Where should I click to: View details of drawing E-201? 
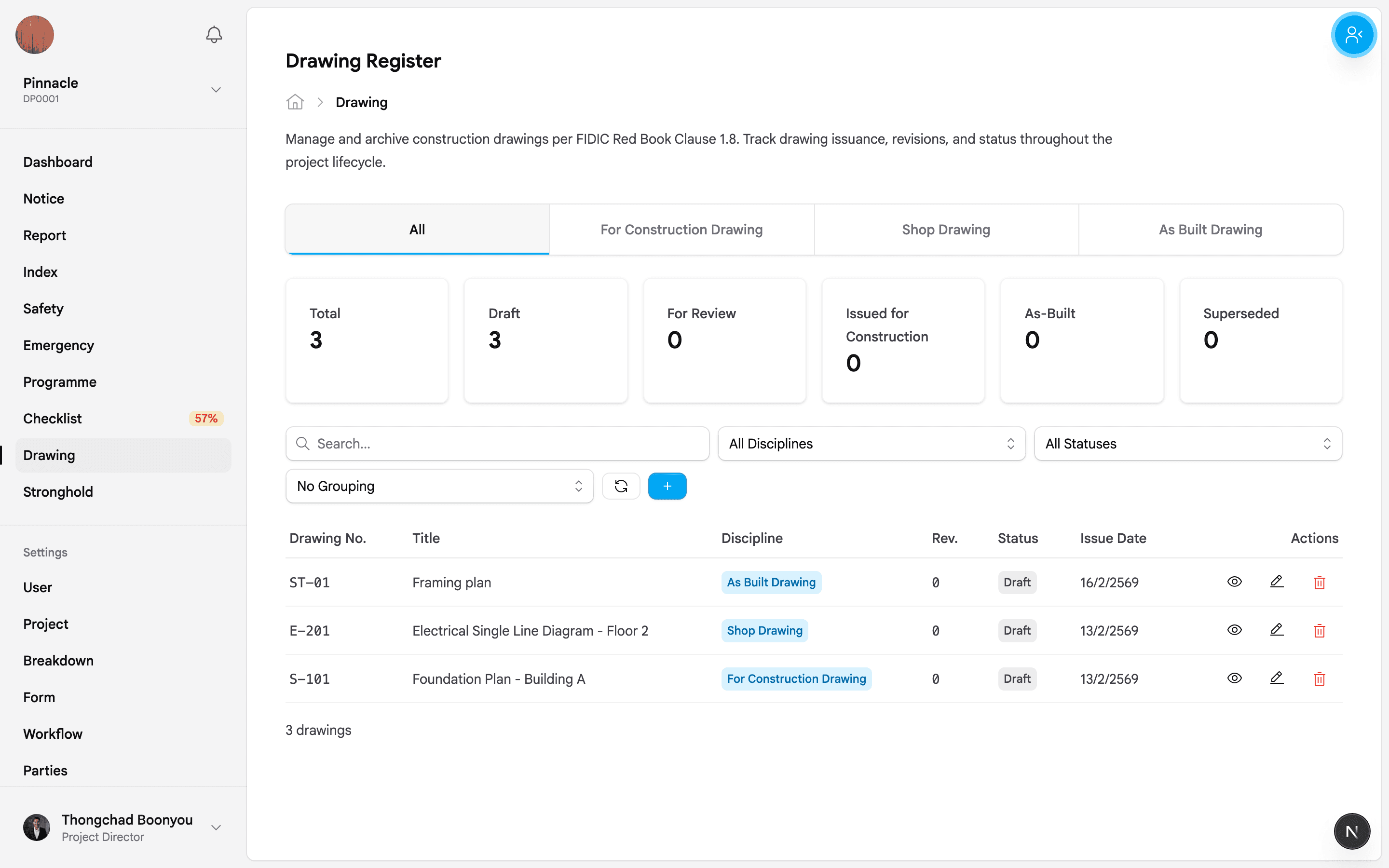coord(1235,630)
